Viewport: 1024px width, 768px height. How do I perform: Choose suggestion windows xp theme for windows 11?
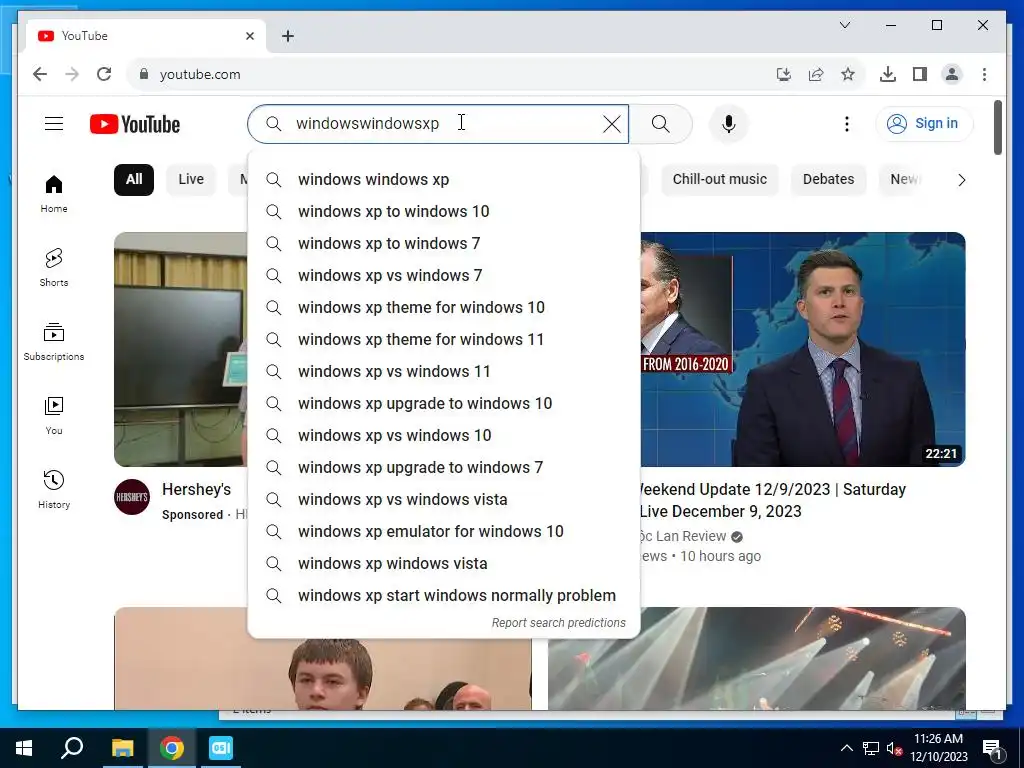[x=444, y=340]
